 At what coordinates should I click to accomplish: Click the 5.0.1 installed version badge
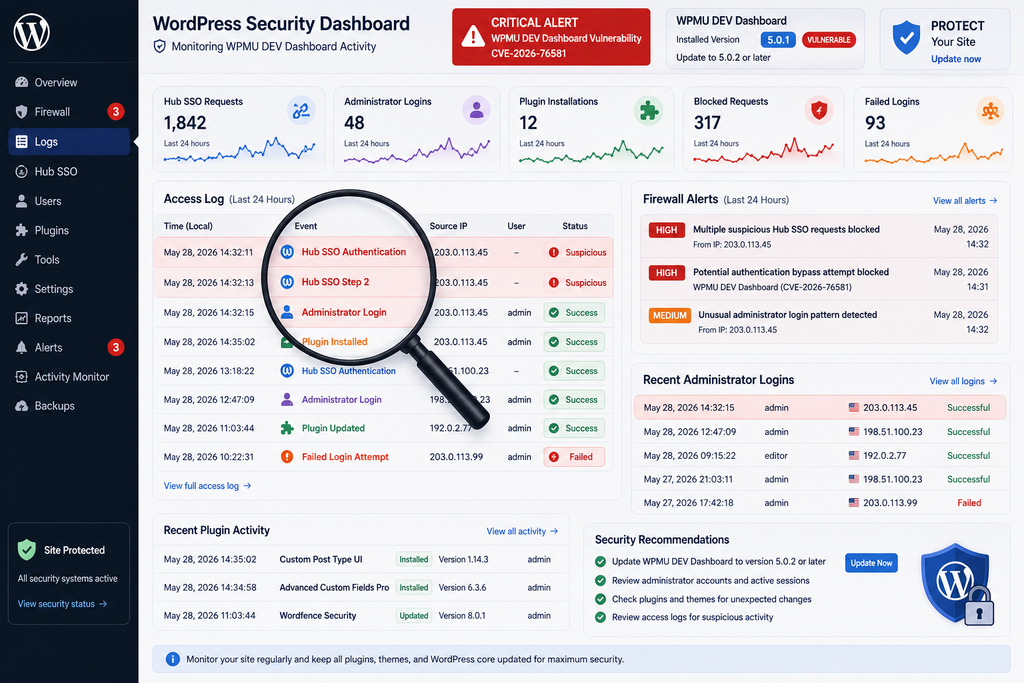pyautogui.click(x=778, y=40)
